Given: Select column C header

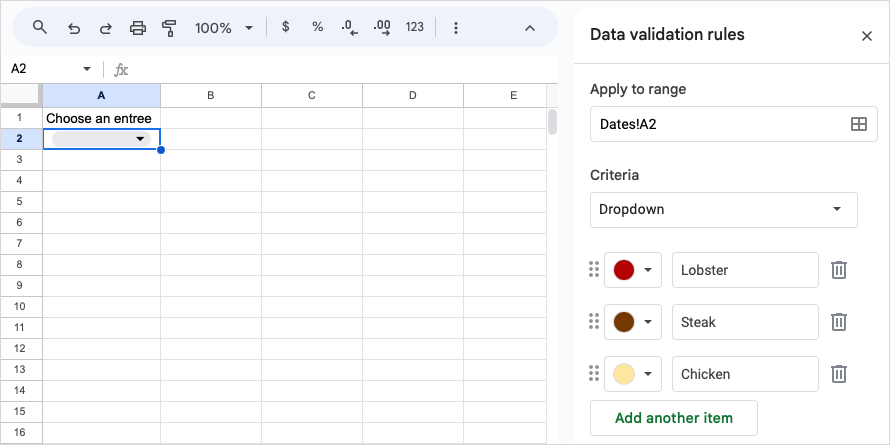Looking at the screenshot, I should 312,95.
